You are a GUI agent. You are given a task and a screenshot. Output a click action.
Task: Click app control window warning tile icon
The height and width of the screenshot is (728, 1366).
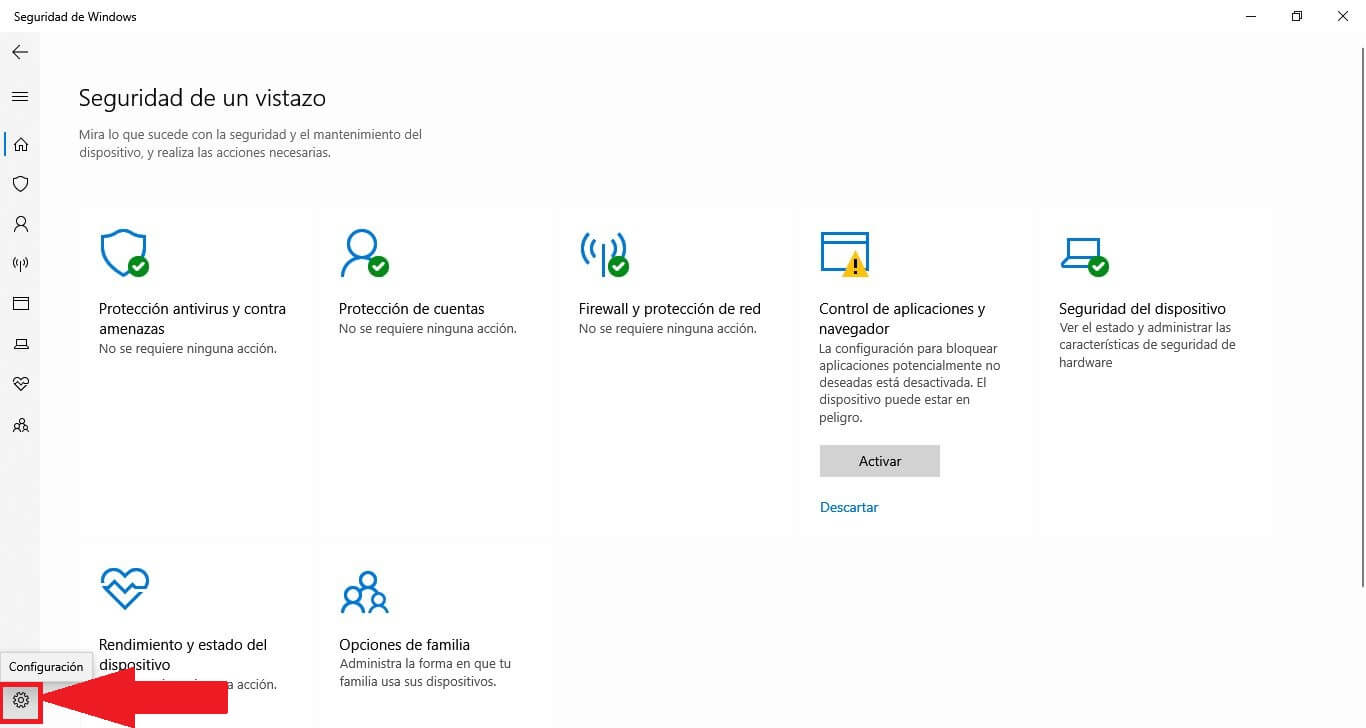845,254
